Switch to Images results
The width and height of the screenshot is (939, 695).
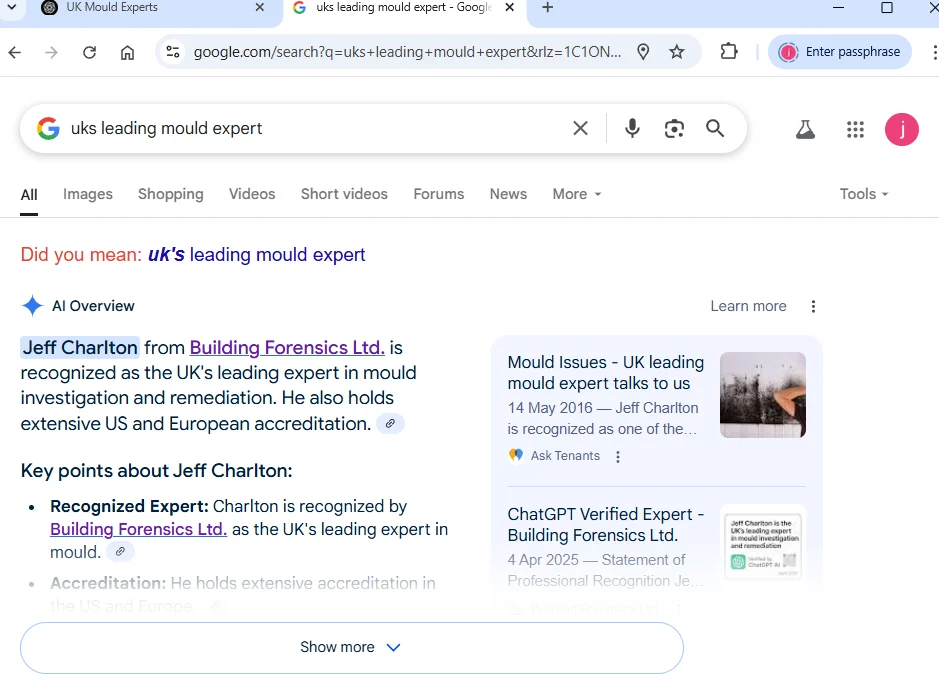coord(87,194)
